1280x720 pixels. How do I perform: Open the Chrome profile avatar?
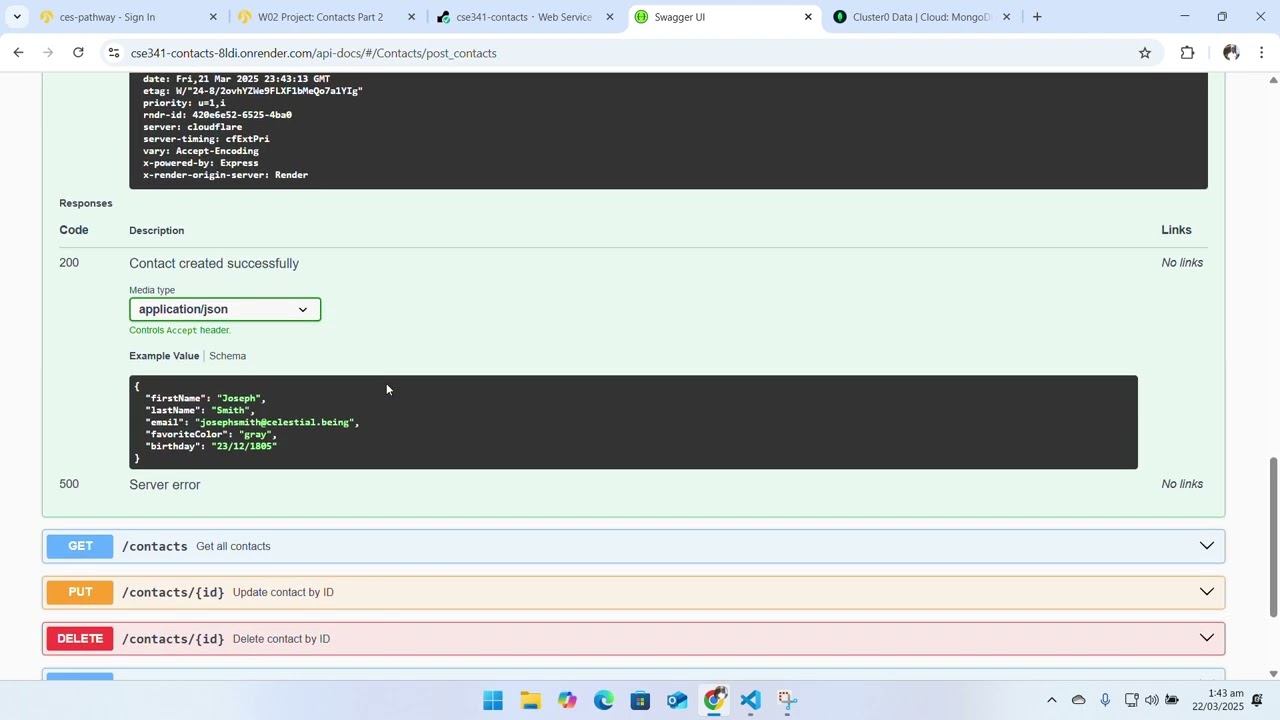[1231, 53]
